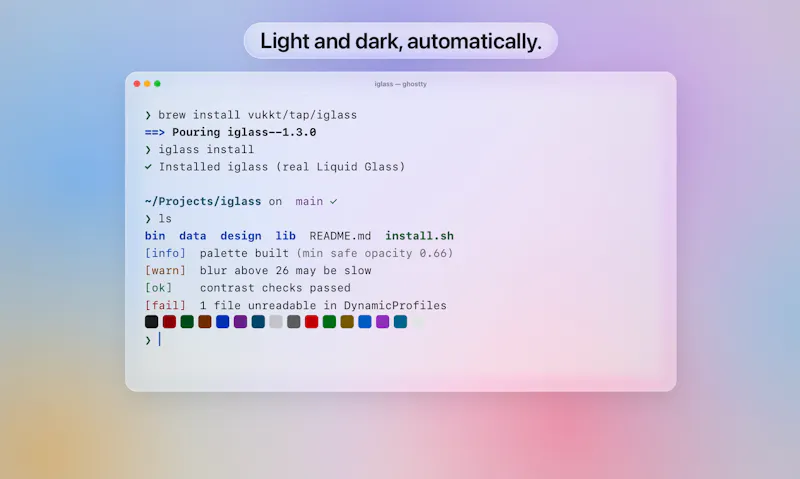Click "palette built (min safe opacity 0.66)" message
This screenshot has width=800, height=479.
[327, 254]
